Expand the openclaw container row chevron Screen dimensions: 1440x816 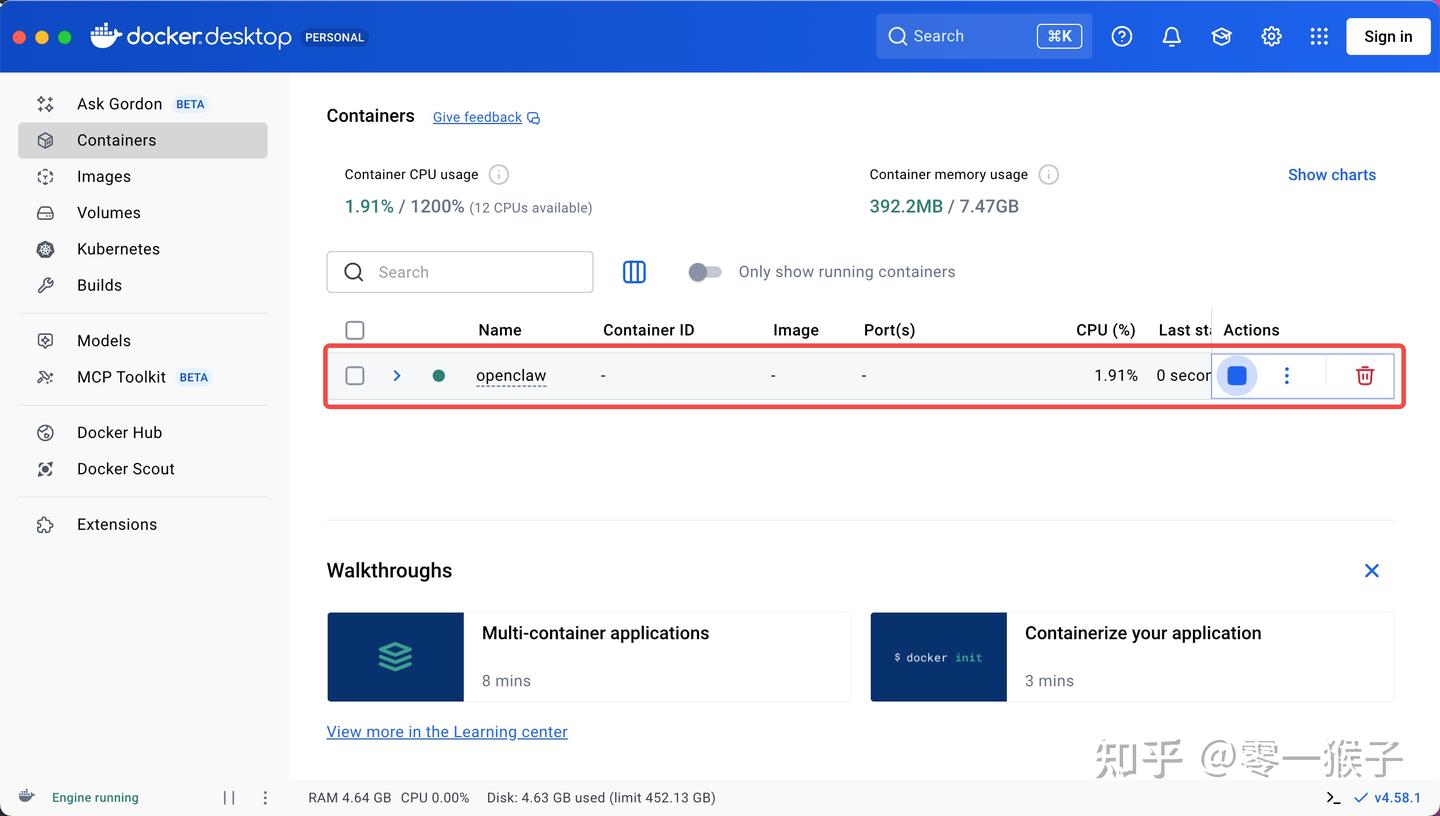(397, 375)
